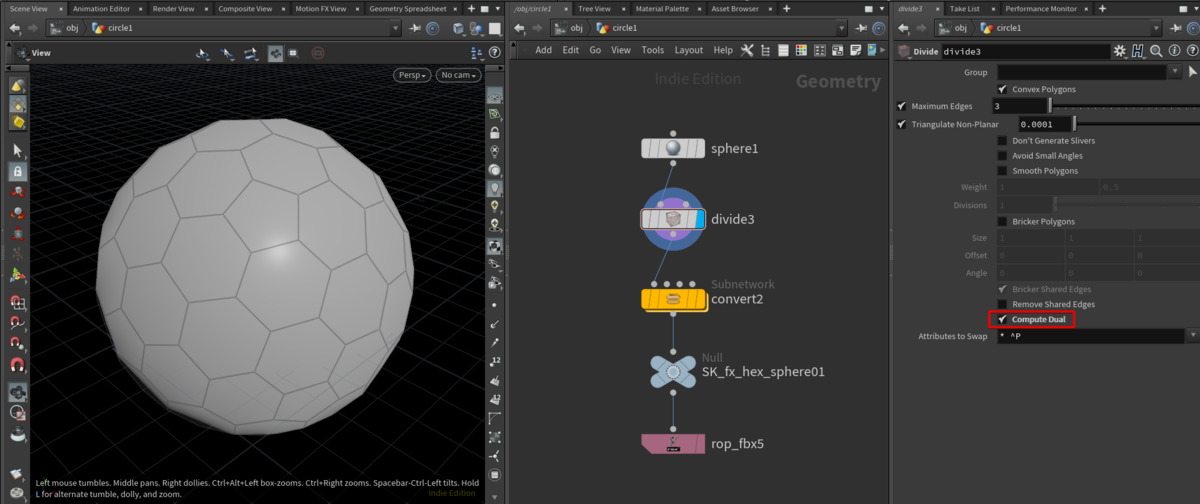Go back in the network editor navigation
Screen dimensions: 1200x504
pos(520,28)
